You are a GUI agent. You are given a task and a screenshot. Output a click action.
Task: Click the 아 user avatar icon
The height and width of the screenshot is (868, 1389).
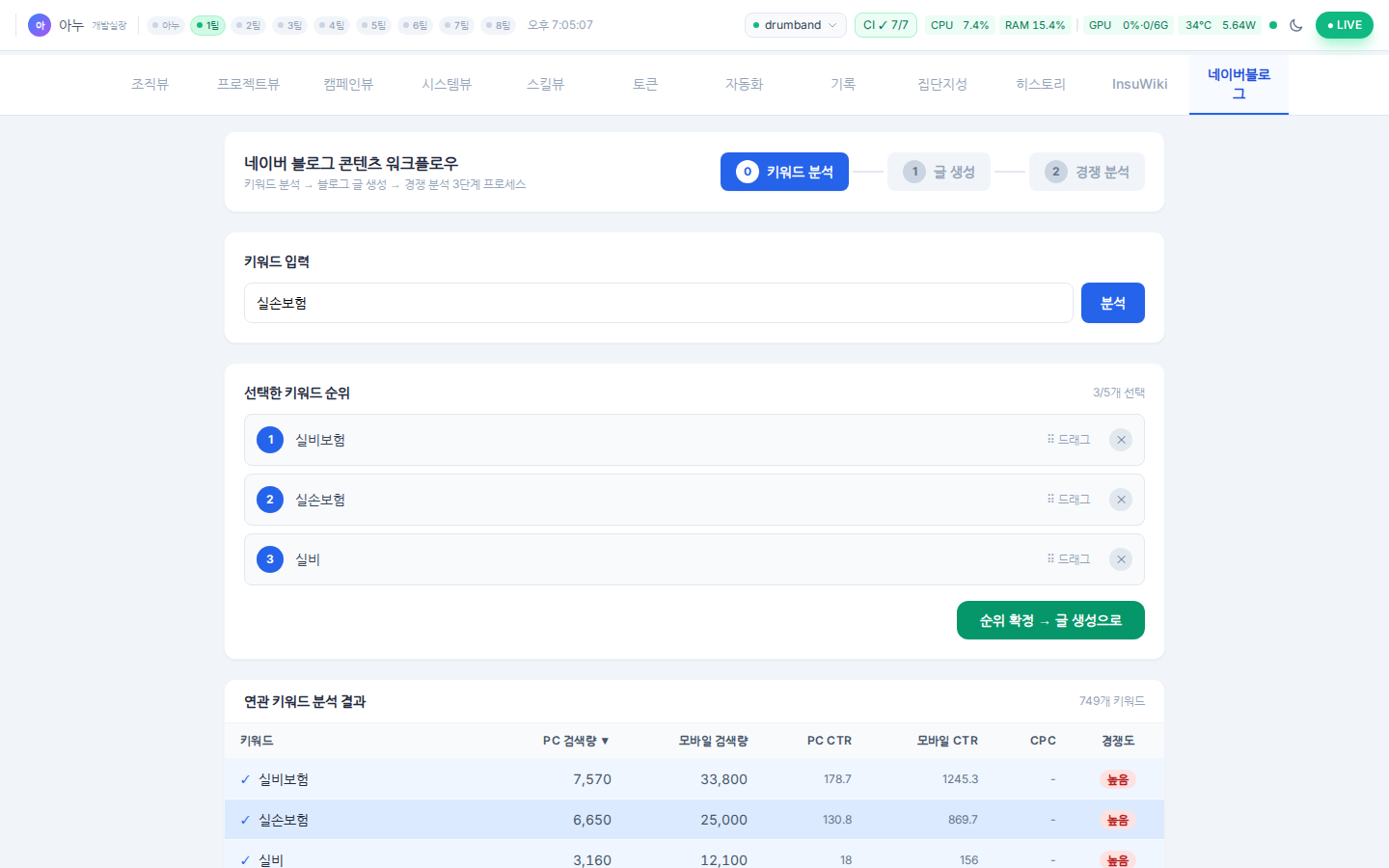(x=40, y=25)
